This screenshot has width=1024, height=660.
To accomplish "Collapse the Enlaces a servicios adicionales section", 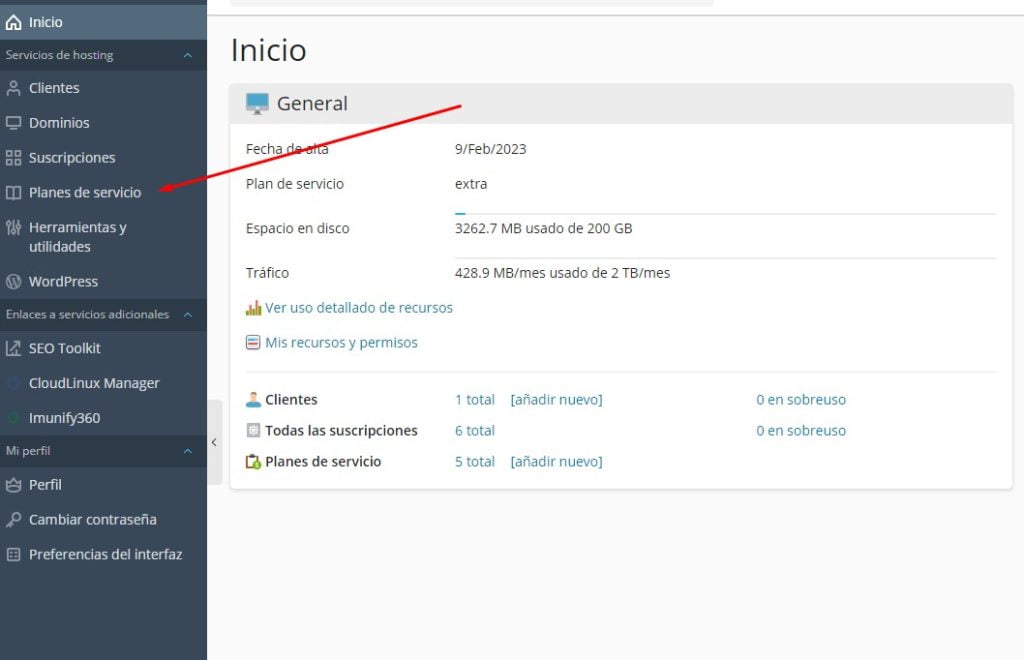I will tap(188, 315).
